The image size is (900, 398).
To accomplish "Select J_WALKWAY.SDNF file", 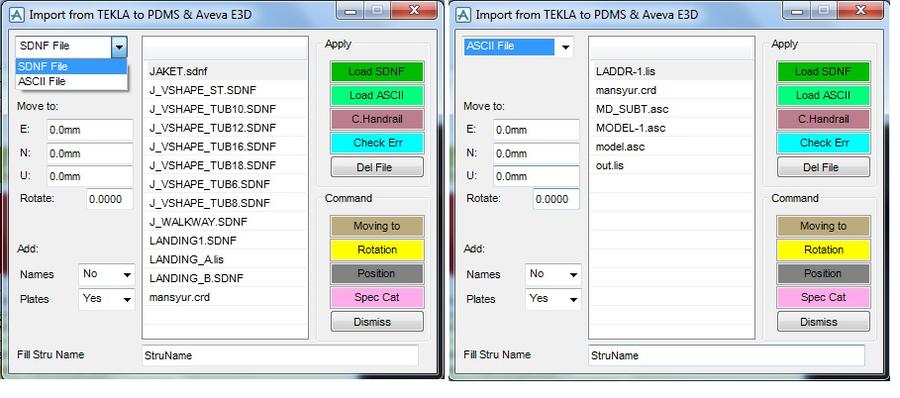I will click(226, 222).
